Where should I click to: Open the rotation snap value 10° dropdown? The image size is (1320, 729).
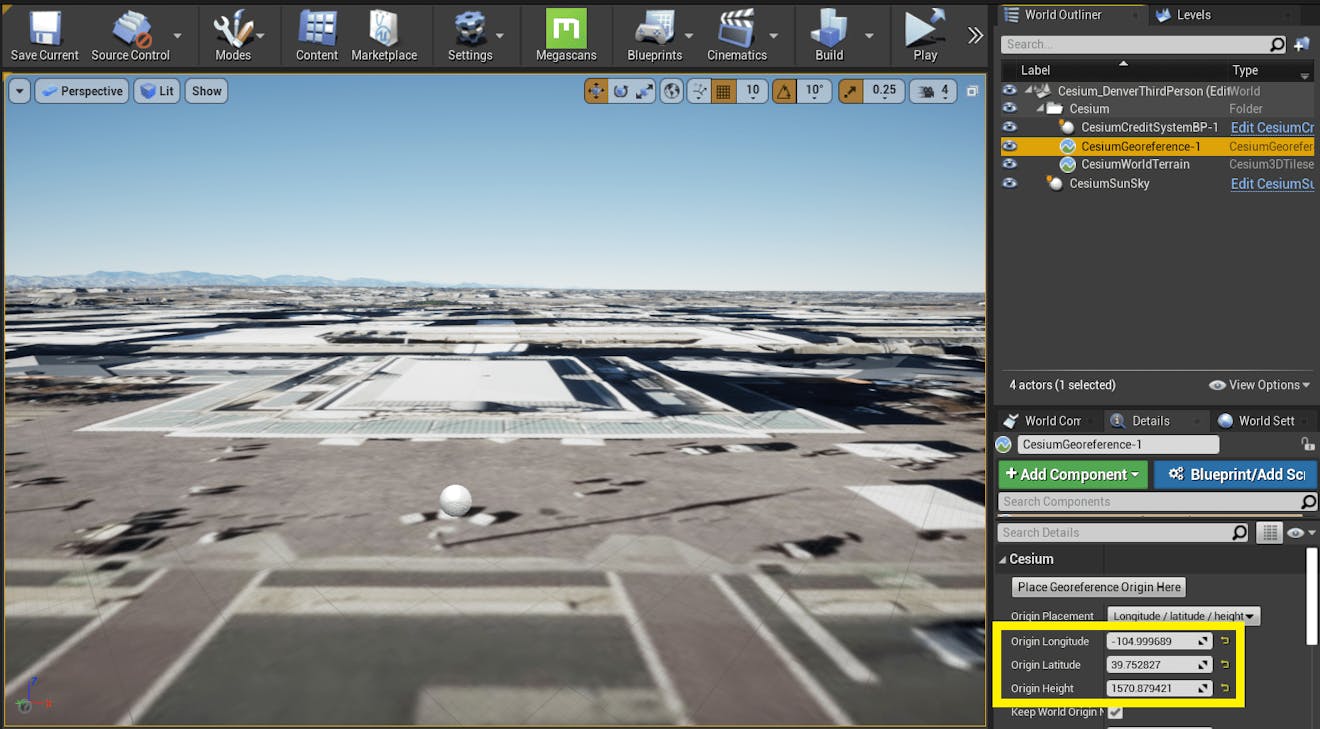[815, 91]
